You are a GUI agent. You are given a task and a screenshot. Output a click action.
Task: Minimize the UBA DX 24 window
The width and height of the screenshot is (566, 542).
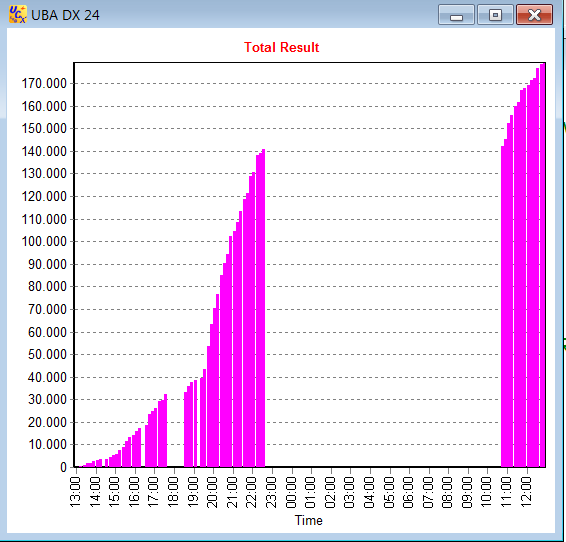(456, 15)
